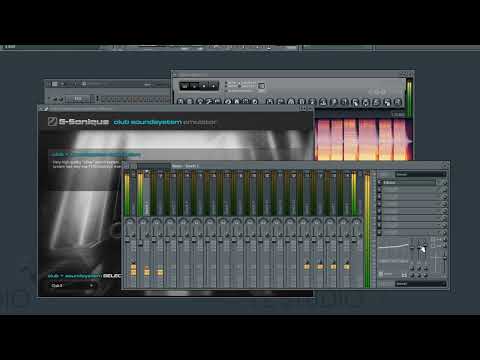Screen dimensions: 480x360
Task: Close the mixer window
Action: coord(445,166)
